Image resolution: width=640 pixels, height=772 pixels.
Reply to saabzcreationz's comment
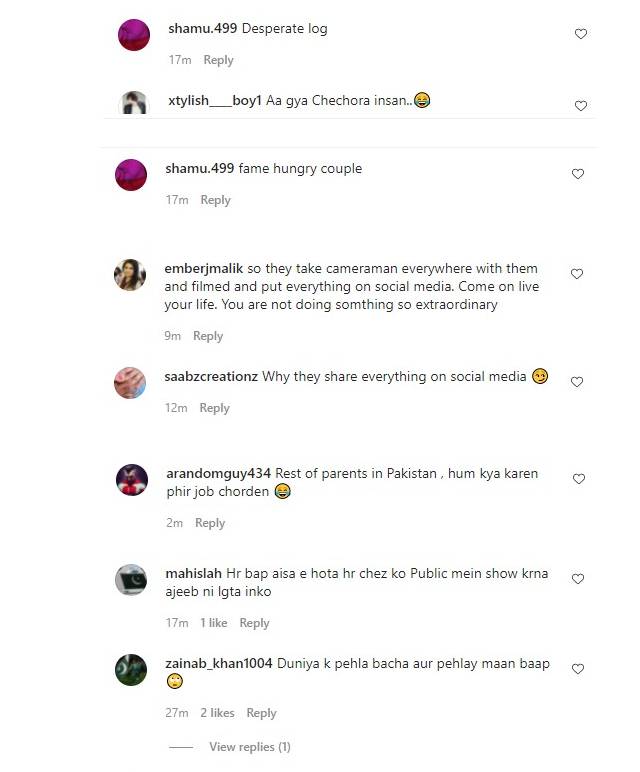coord(215,408)
